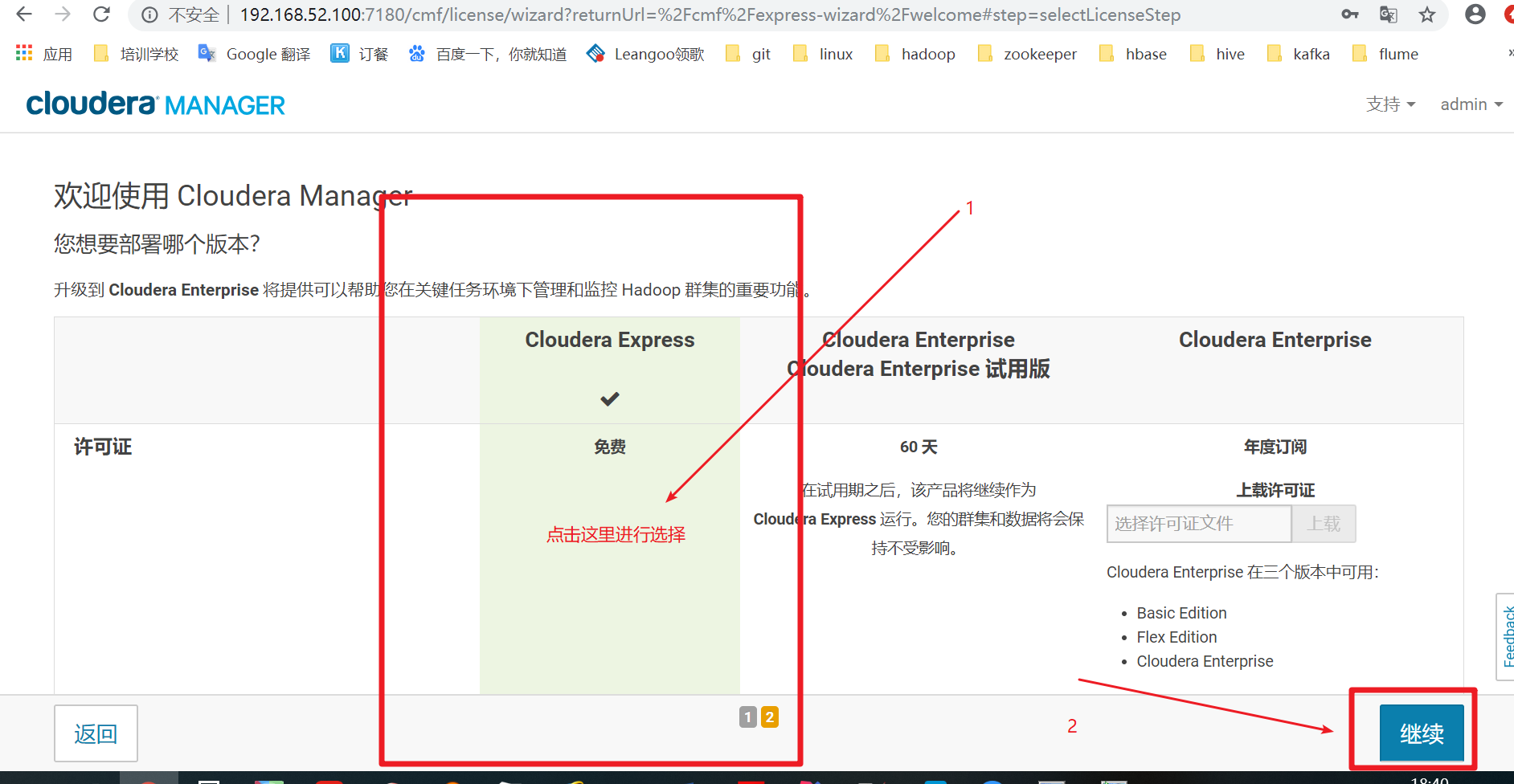Open the Google 翻译 bookmark

coord(254,54)
